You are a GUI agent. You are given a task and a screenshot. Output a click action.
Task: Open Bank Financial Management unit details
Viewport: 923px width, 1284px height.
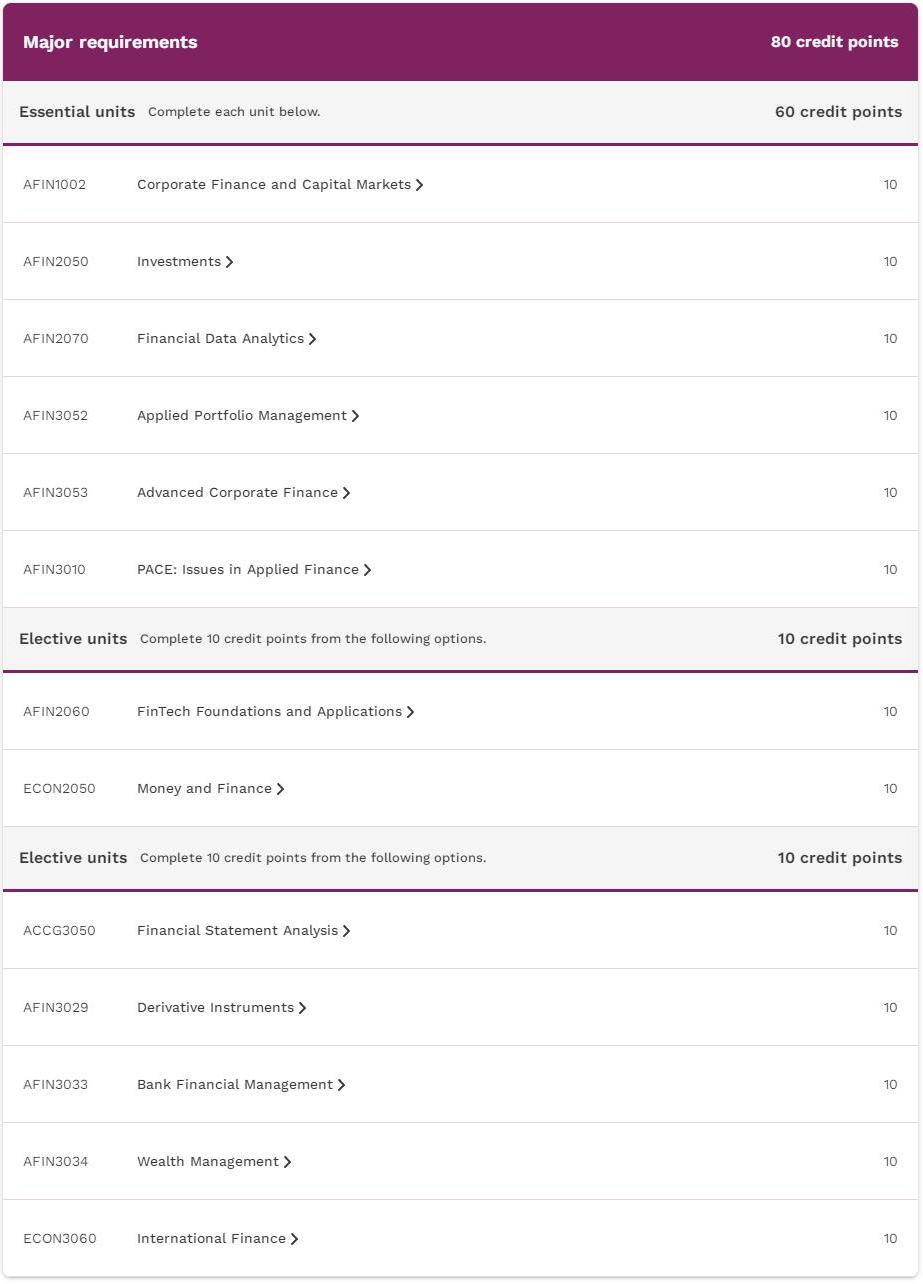point(240,1085)
